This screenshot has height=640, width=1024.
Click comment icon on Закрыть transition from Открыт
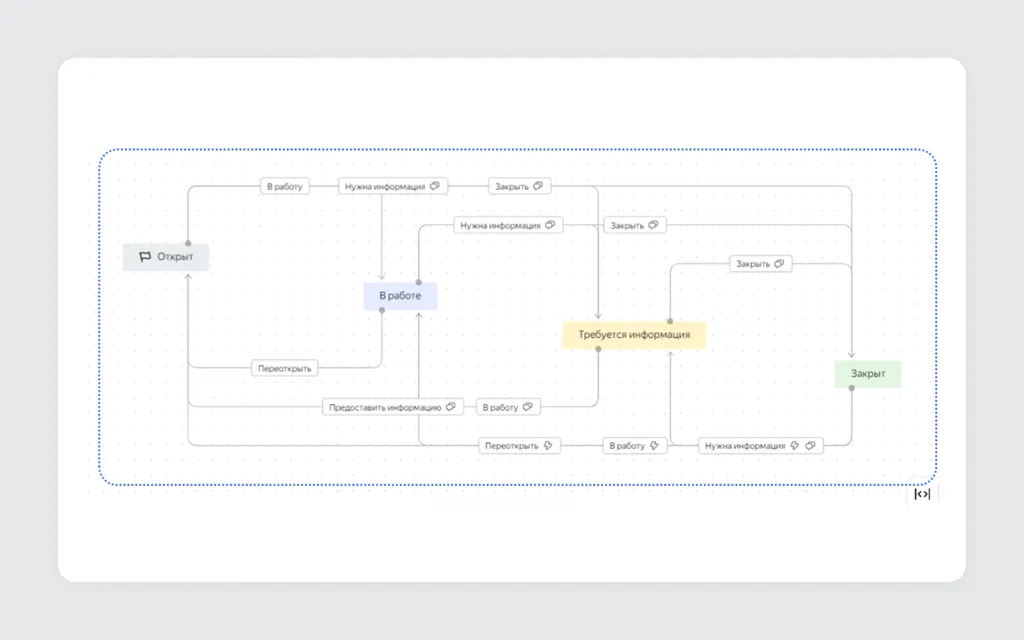(x=538, y=186)
